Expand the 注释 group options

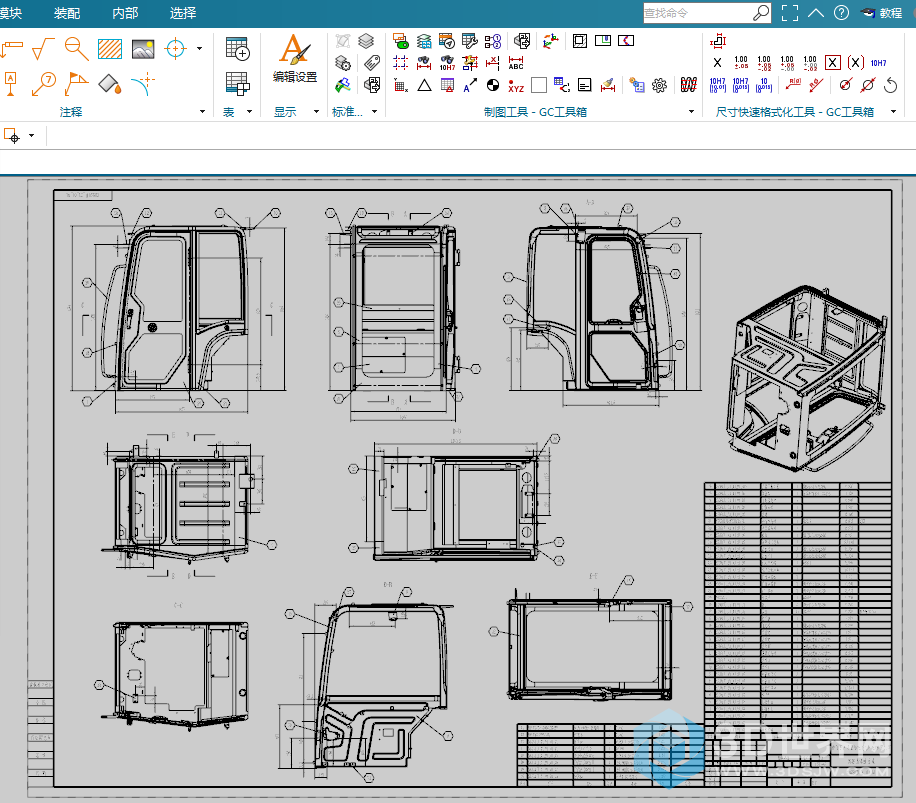202,112
